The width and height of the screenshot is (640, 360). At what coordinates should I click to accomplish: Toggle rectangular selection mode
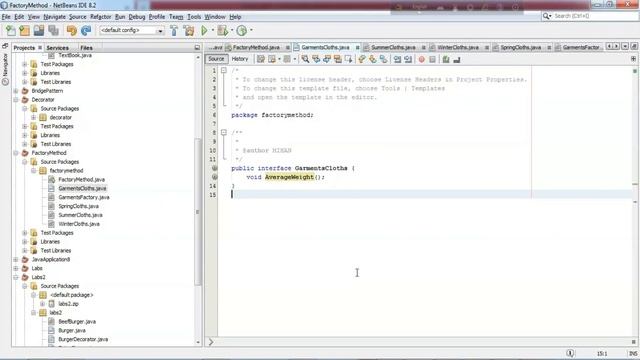349,60
